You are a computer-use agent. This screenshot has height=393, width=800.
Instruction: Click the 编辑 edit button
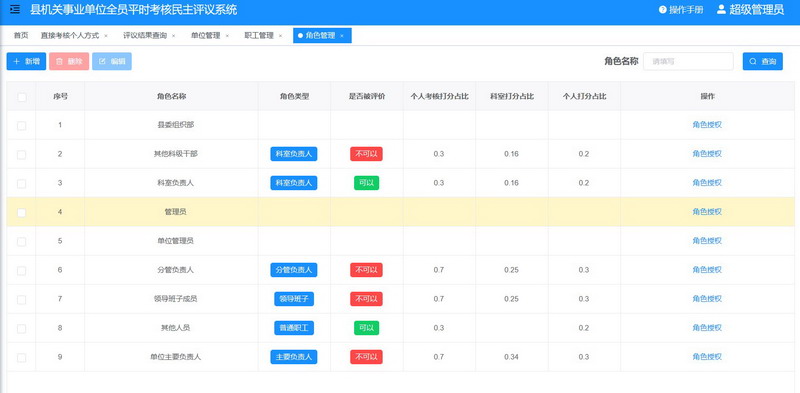click(x=112, y=61)
